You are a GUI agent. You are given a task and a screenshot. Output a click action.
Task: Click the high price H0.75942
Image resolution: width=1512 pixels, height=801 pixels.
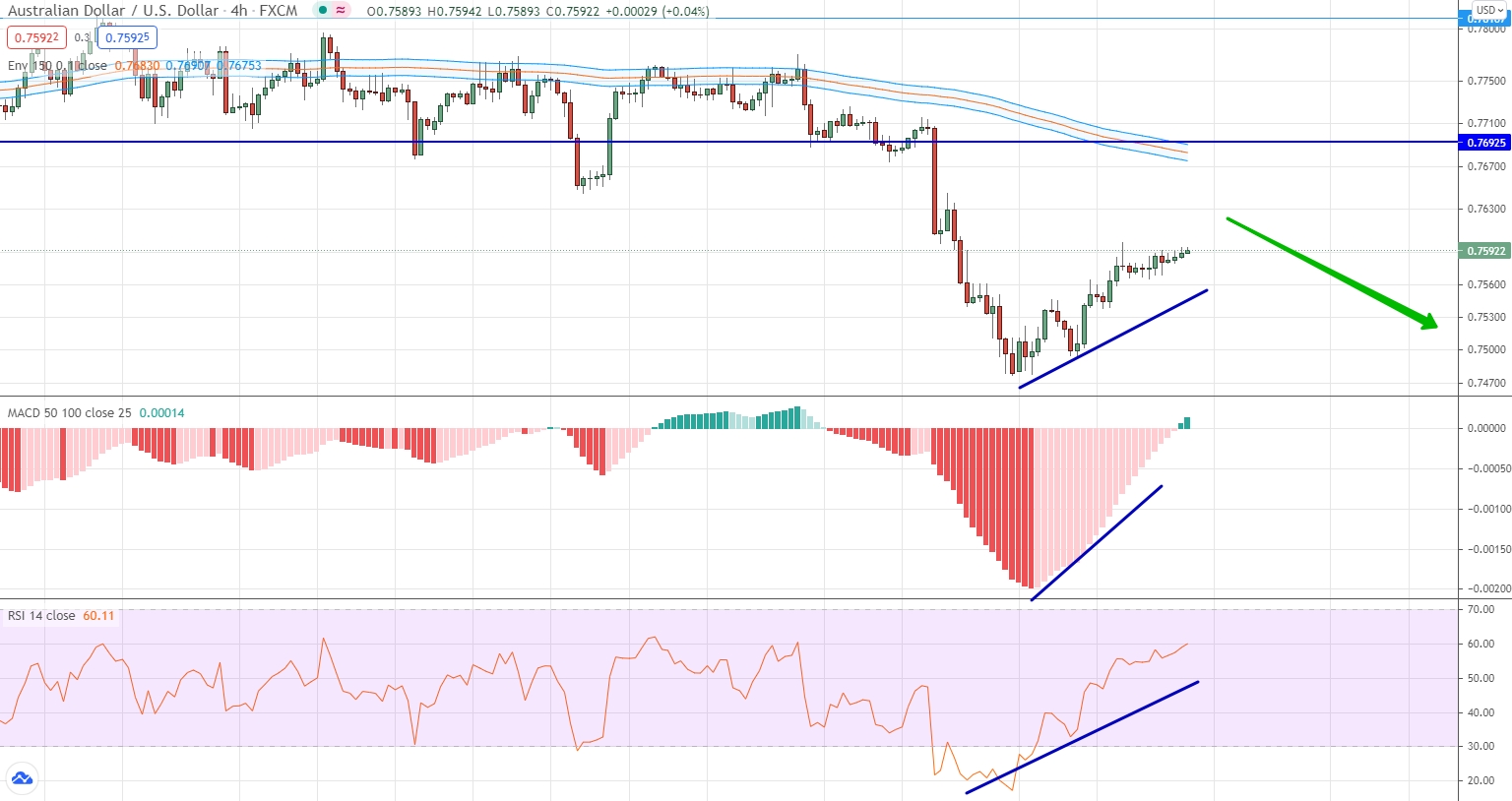click(x=455, y=12)
